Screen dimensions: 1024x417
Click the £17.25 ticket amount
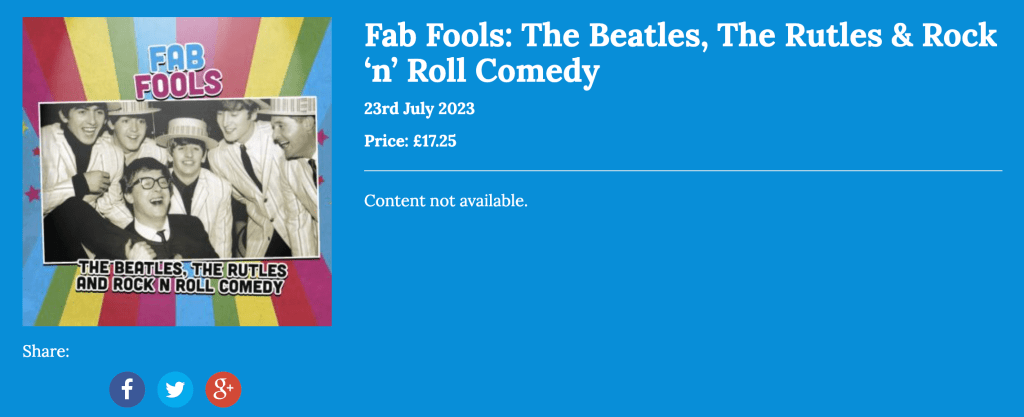434,141
